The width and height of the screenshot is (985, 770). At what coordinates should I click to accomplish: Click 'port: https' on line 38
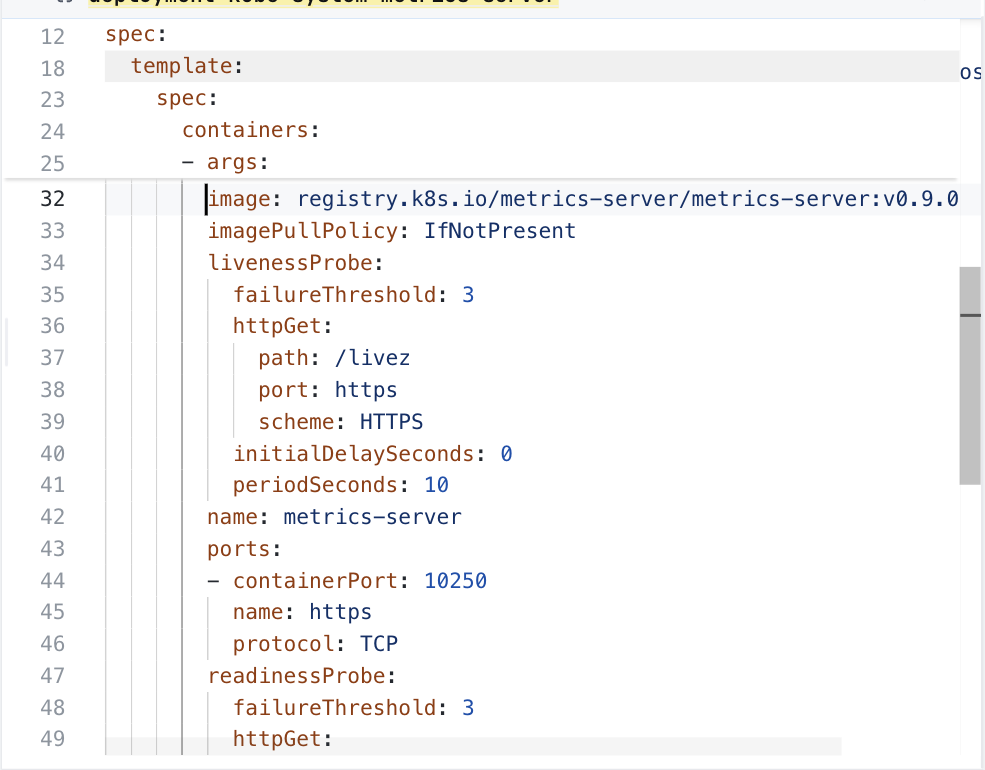327,390
